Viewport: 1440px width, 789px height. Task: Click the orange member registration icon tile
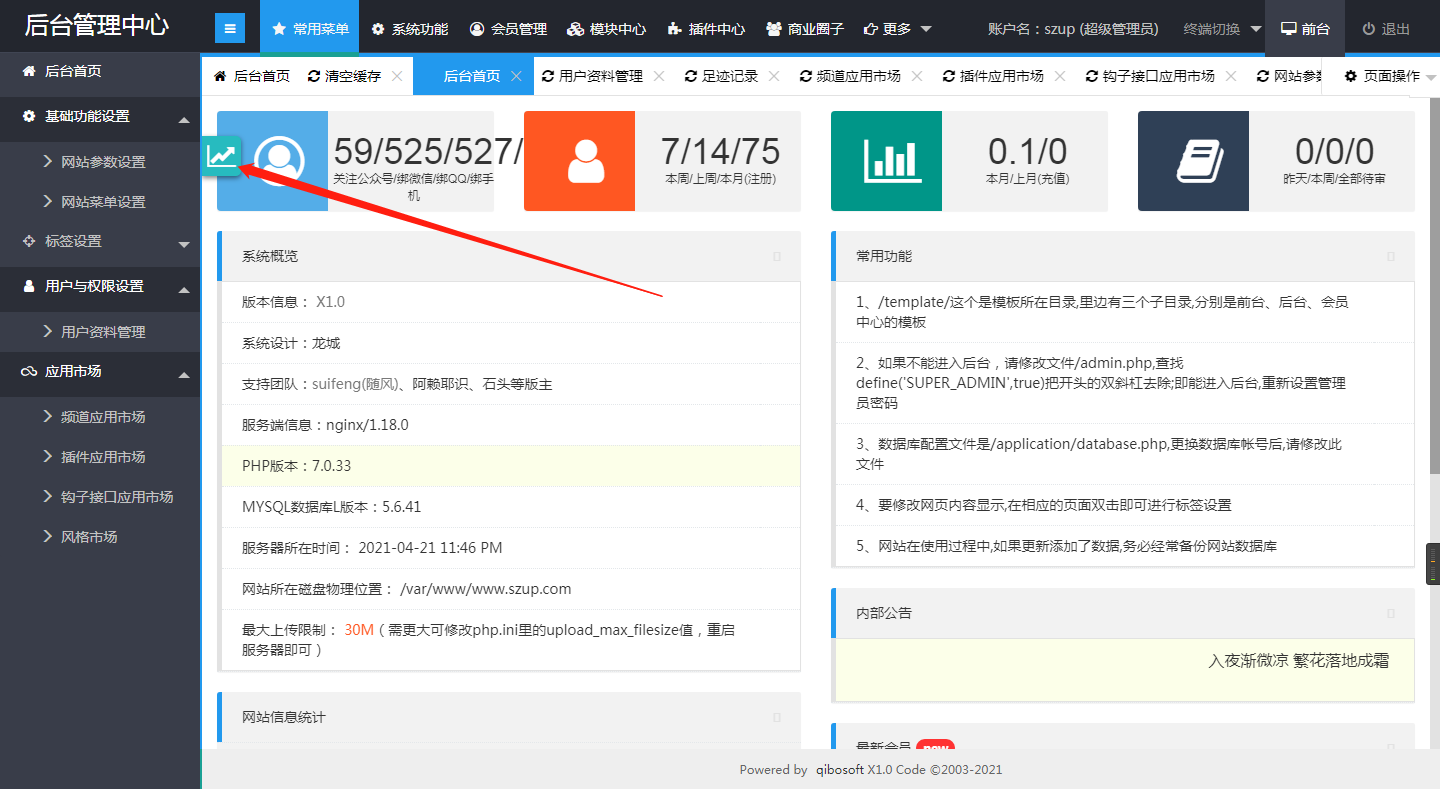tap(579, 161)
